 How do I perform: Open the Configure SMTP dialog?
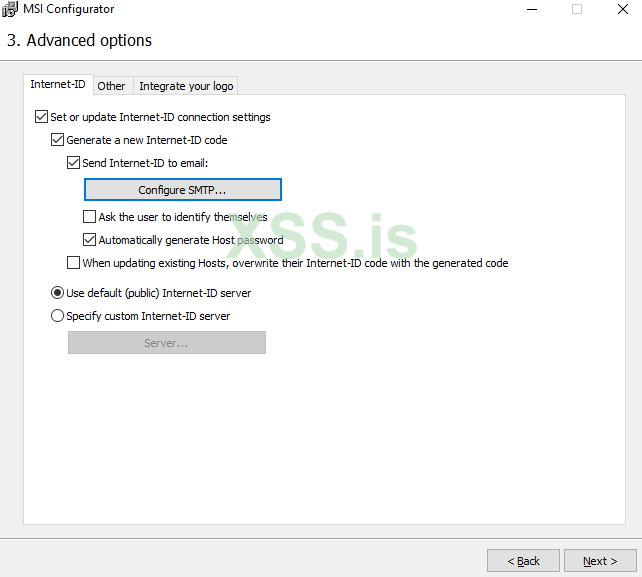[183, 190]
